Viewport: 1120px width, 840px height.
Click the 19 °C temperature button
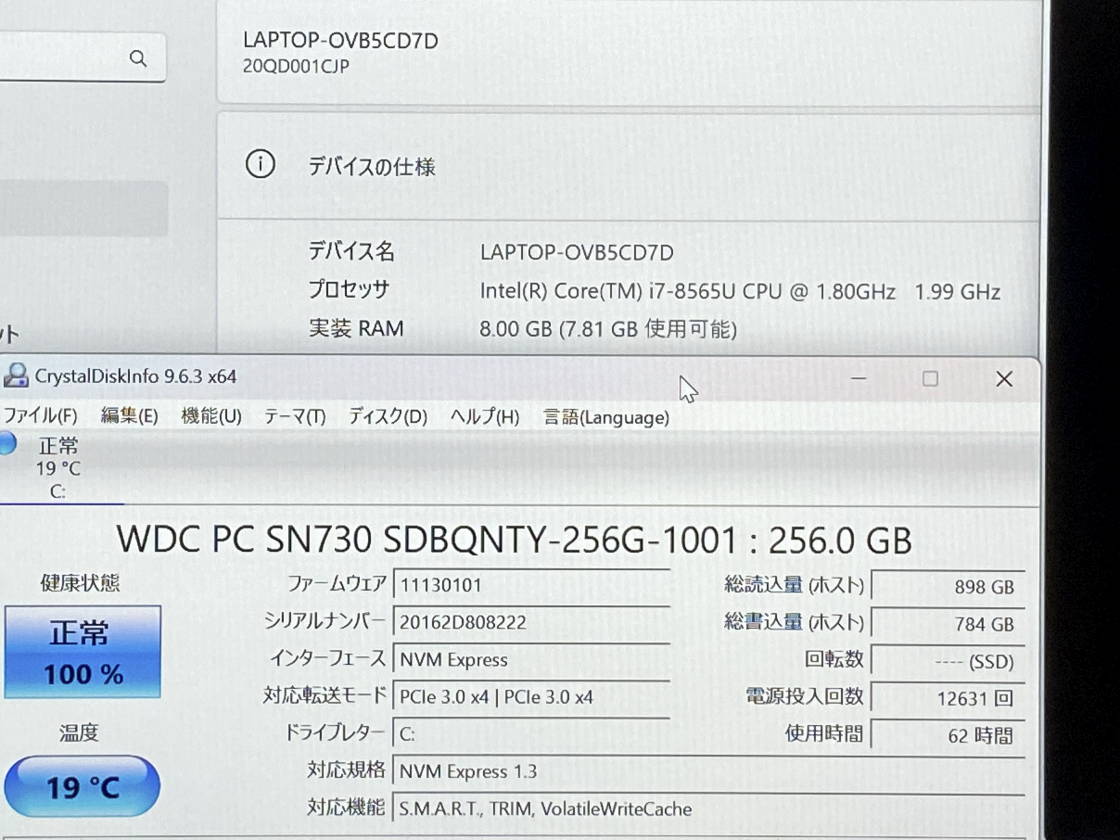[82, 786]
